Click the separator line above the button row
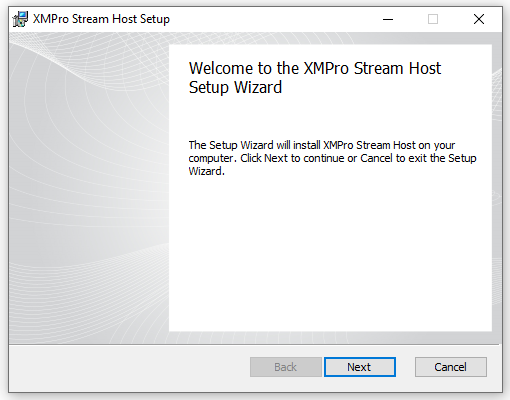 pyautogui.click(x=255, y=344)
